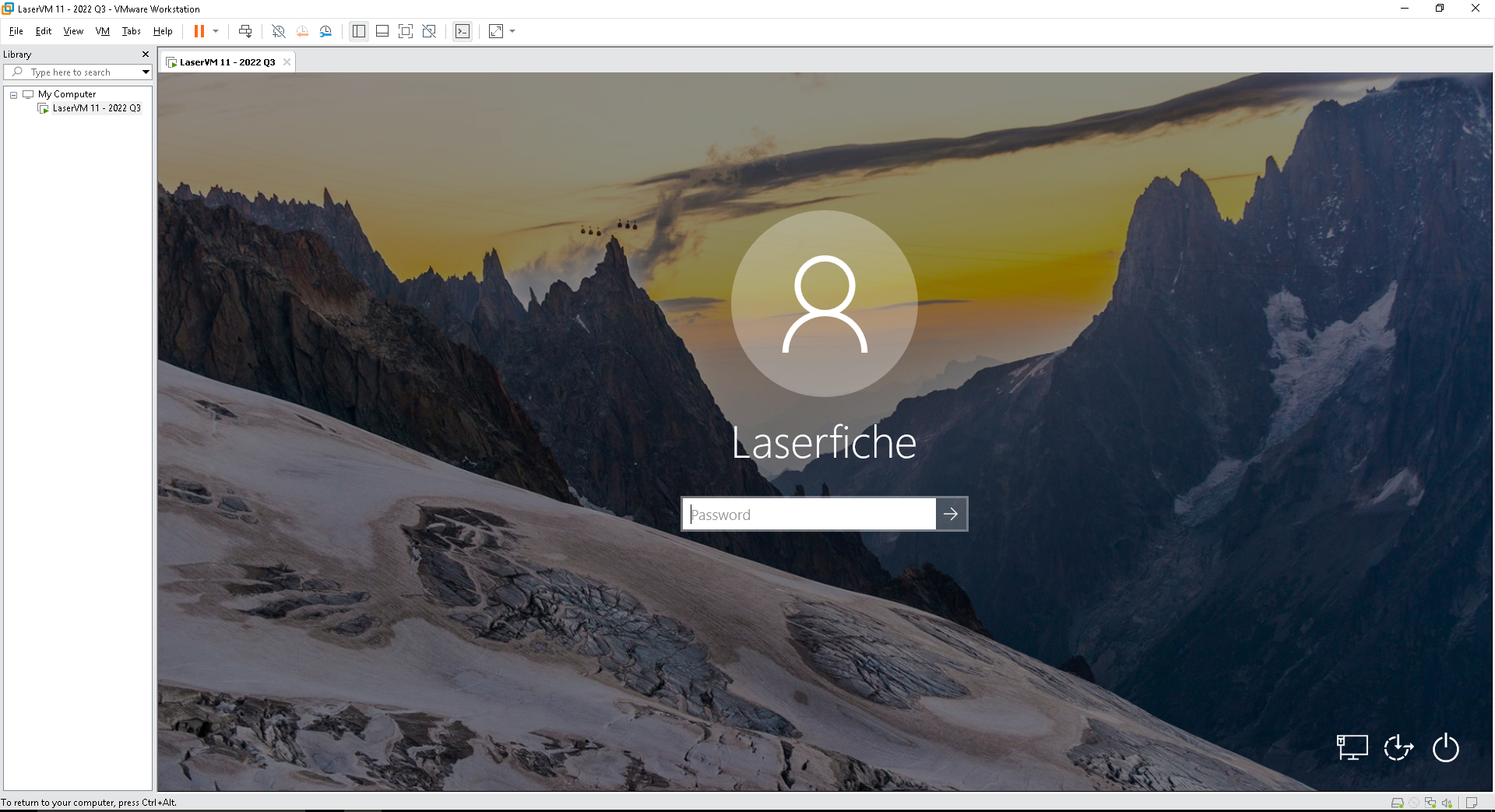Screen dimensions: 1495x812
Task: Open the sound card status icon
Action: pos(1447,803)
